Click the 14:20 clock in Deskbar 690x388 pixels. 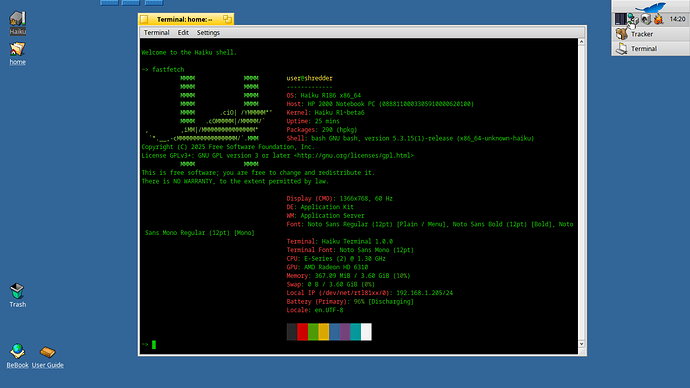(677, 19)
